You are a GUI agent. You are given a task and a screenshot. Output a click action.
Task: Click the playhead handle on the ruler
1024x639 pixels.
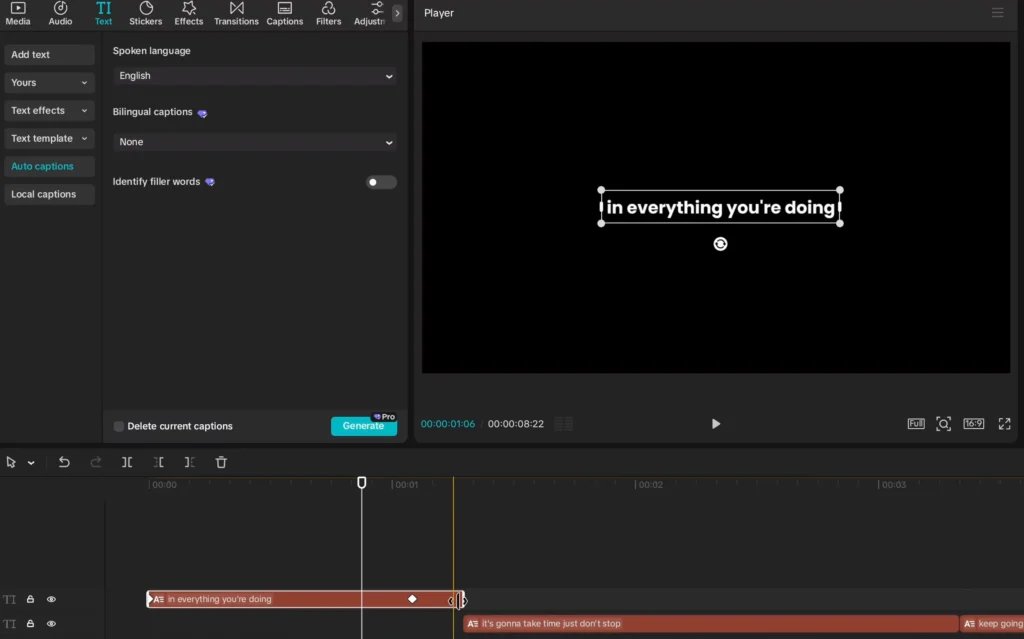click(362, 483)
